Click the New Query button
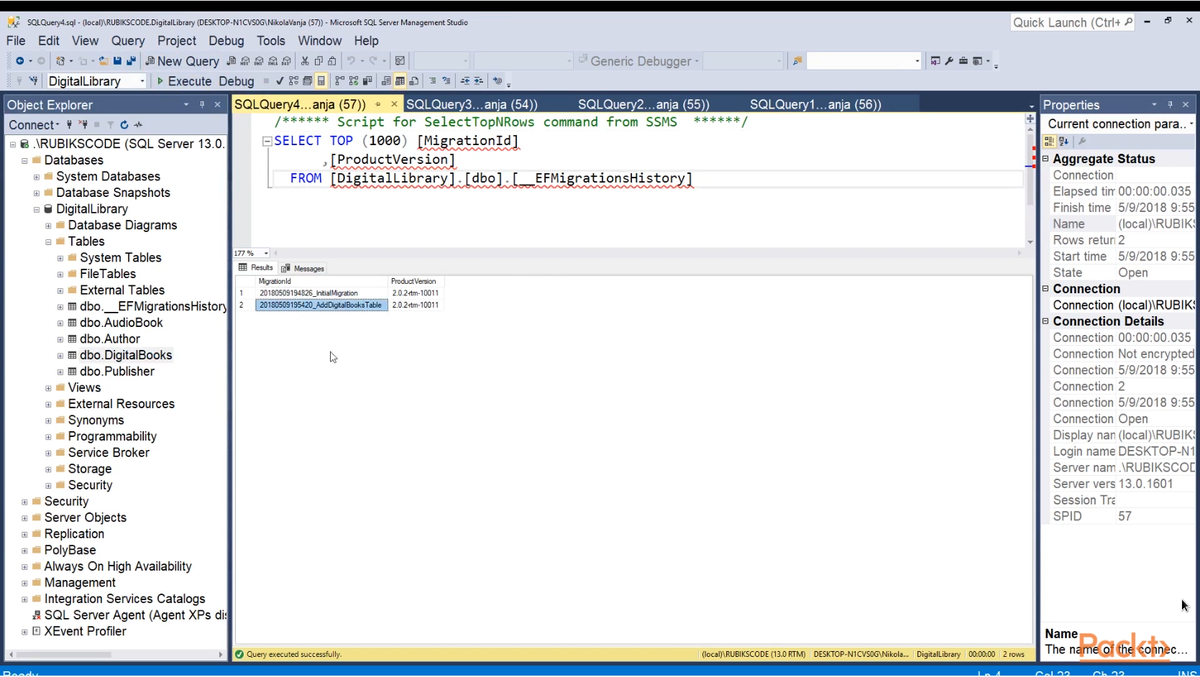This screenshot has height=677, width=1200. (x=182, y=61)
